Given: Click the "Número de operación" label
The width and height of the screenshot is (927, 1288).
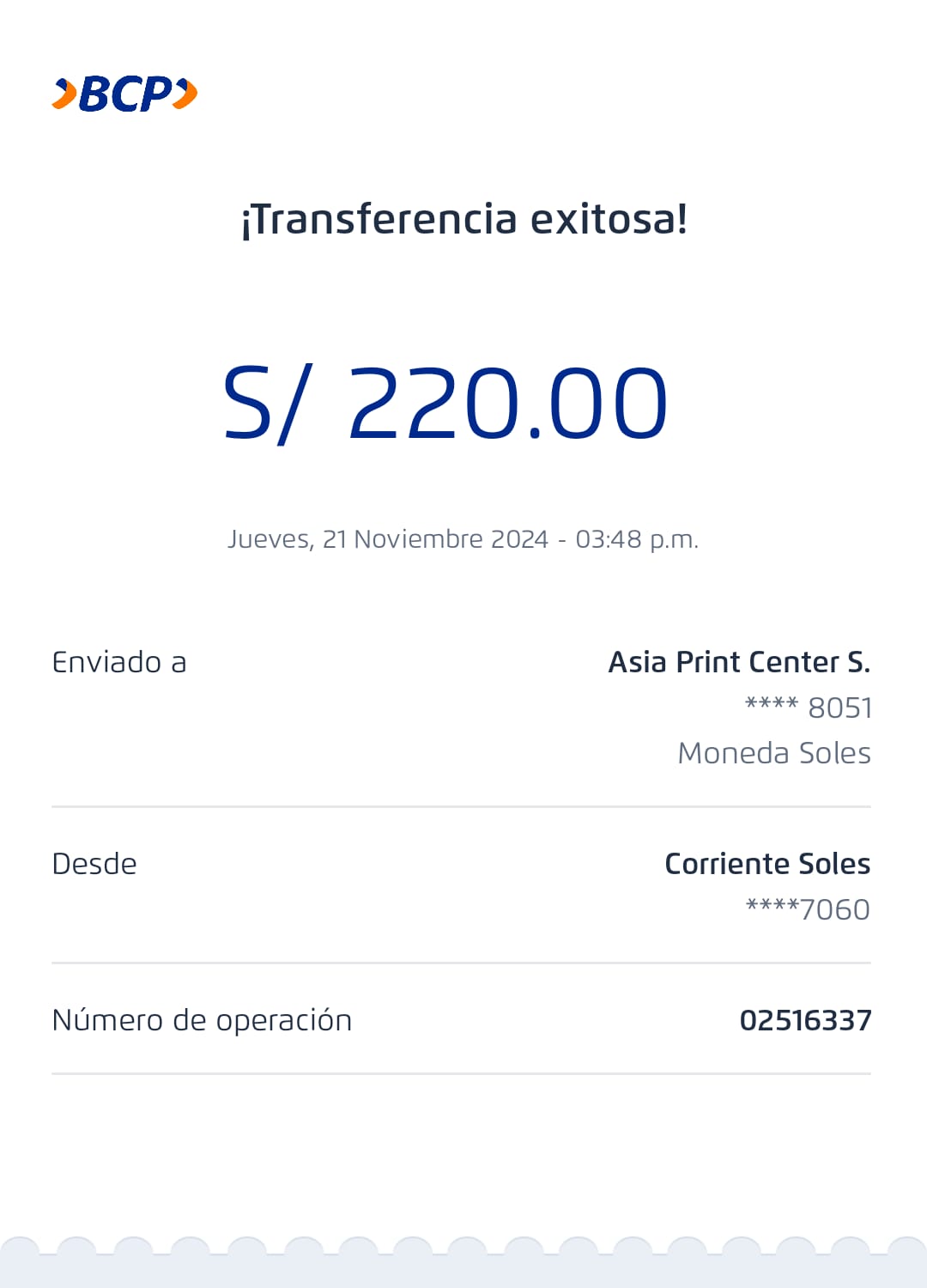Looking at the screenshot, I should point(202,1020).
